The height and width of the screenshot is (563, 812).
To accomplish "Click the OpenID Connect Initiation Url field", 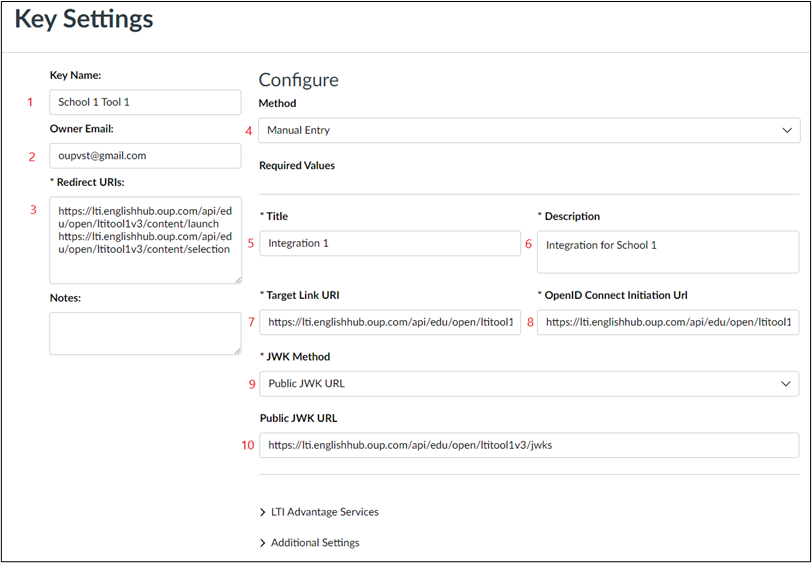I will coord(668,322).
